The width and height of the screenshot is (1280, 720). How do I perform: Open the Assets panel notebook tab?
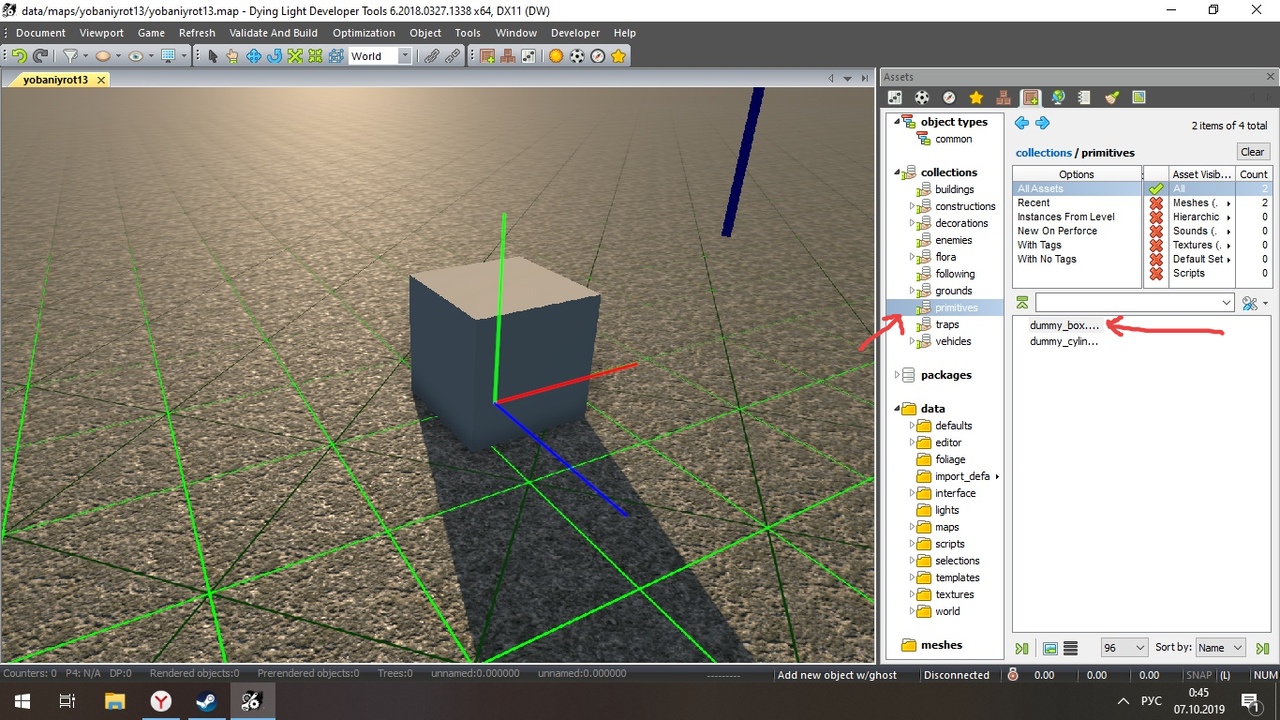[x=1084, y=97]
